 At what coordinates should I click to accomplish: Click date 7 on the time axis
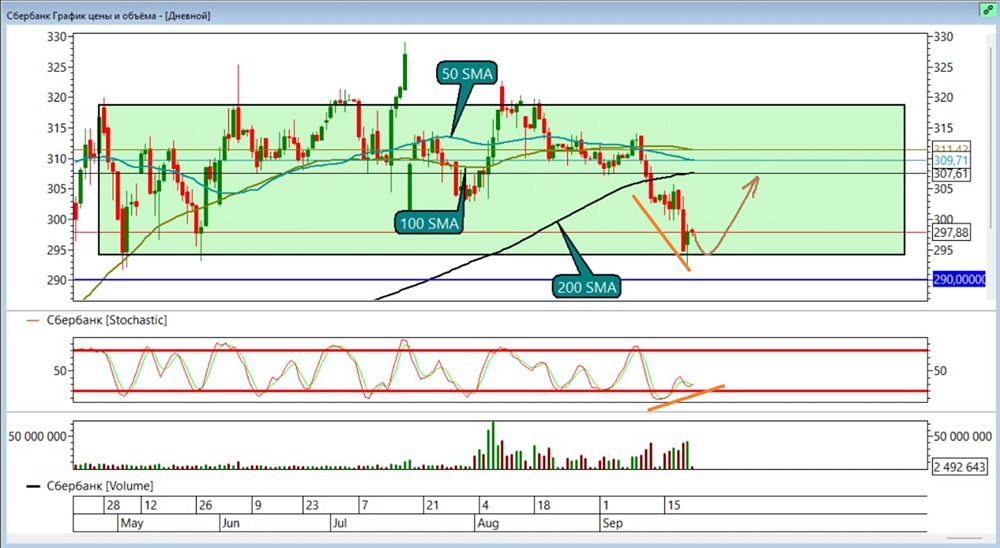click(x=365, y=505)
